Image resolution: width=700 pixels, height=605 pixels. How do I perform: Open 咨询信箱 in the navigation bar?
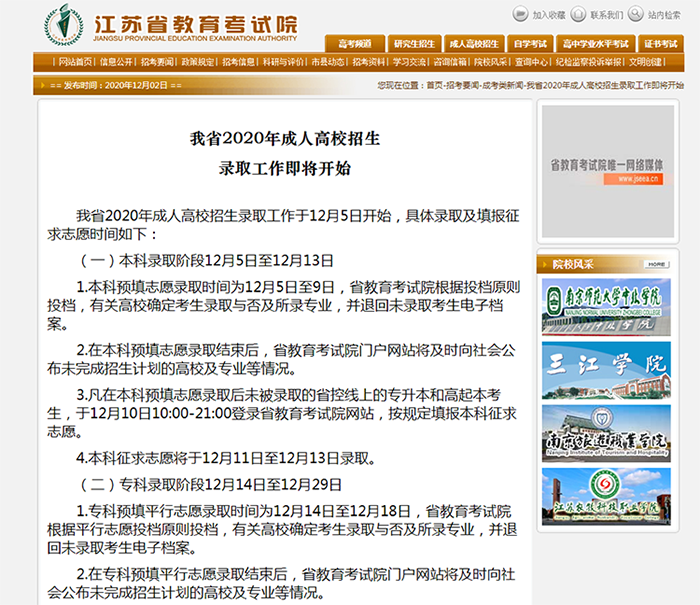(x=450, y=62)
